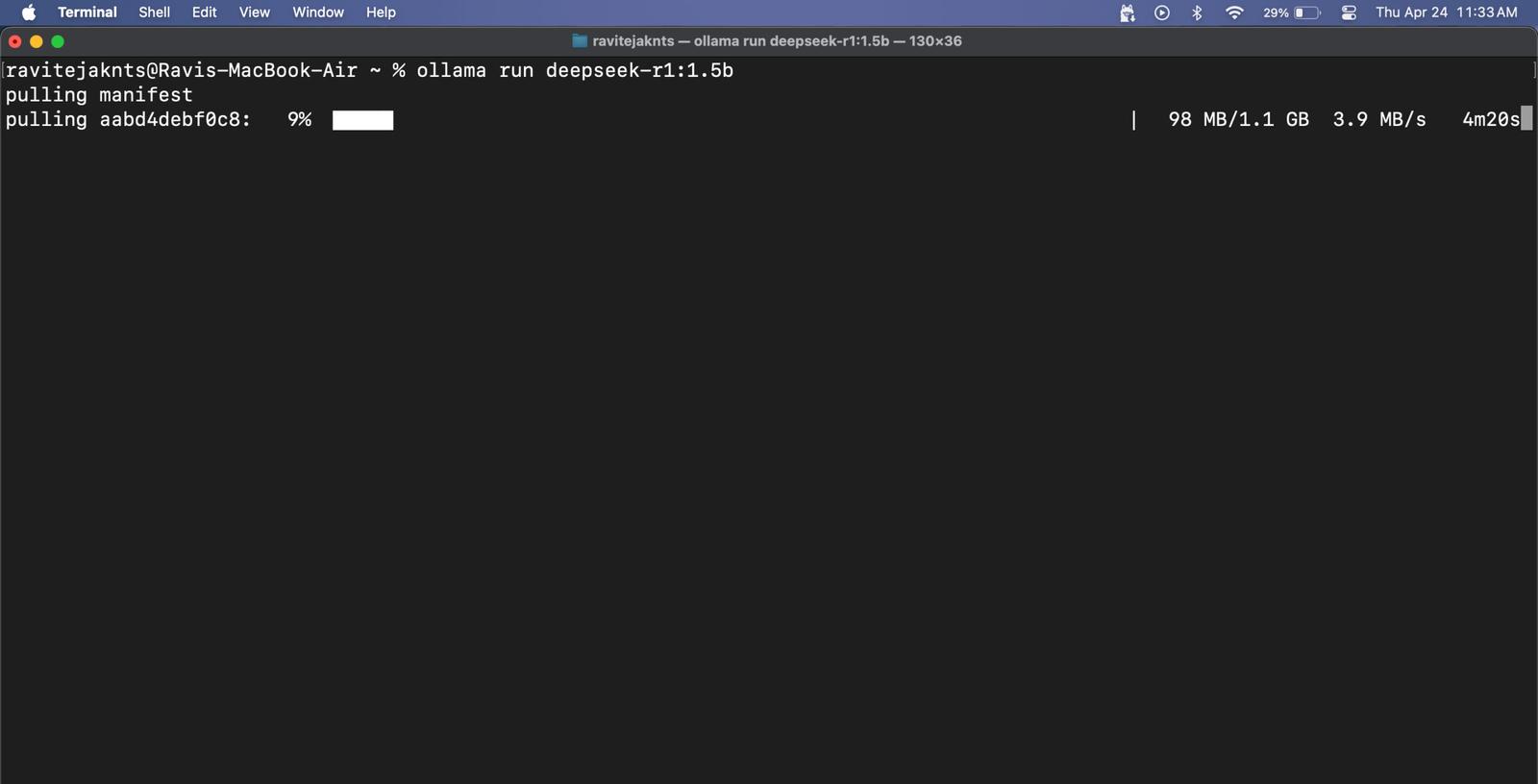Click the Bluetooth status icon
The width and height of the screenshot is (1538, 784).
click(x=1197, y=12)
